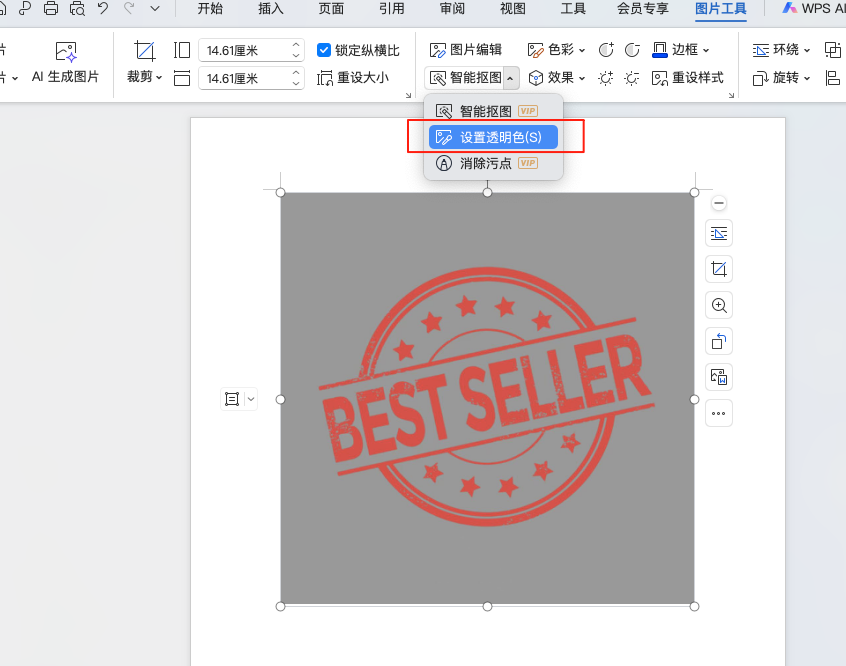Increase height with the up stepper arrow
Screen dimensions: 846x666
296,45
